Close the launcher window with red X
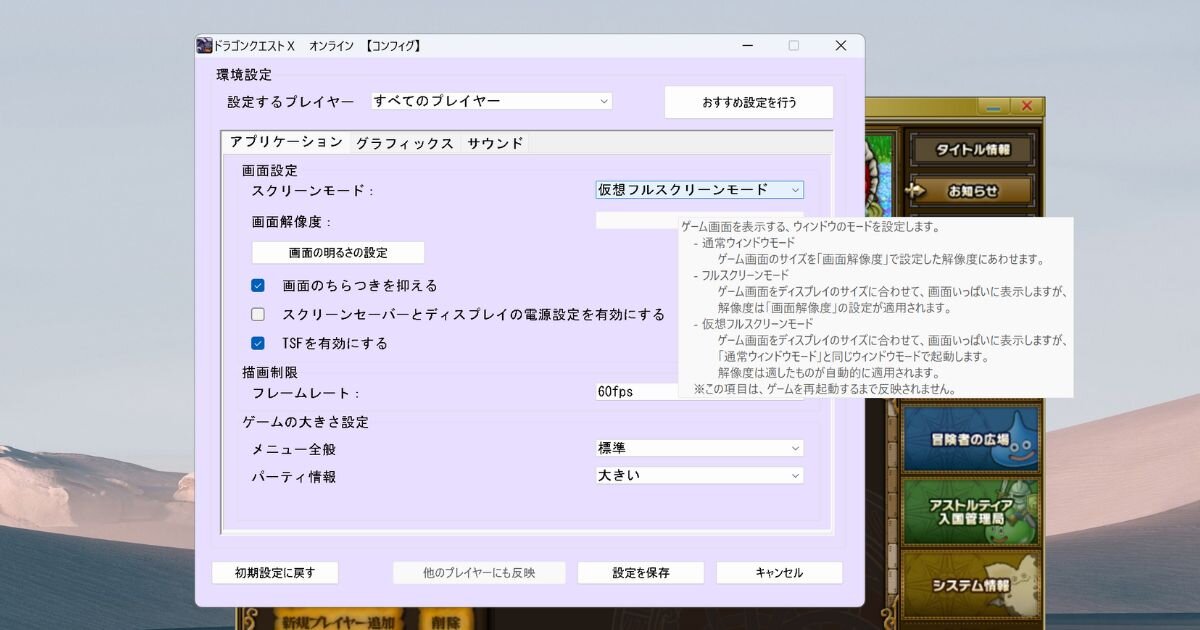 point(1026,106)
